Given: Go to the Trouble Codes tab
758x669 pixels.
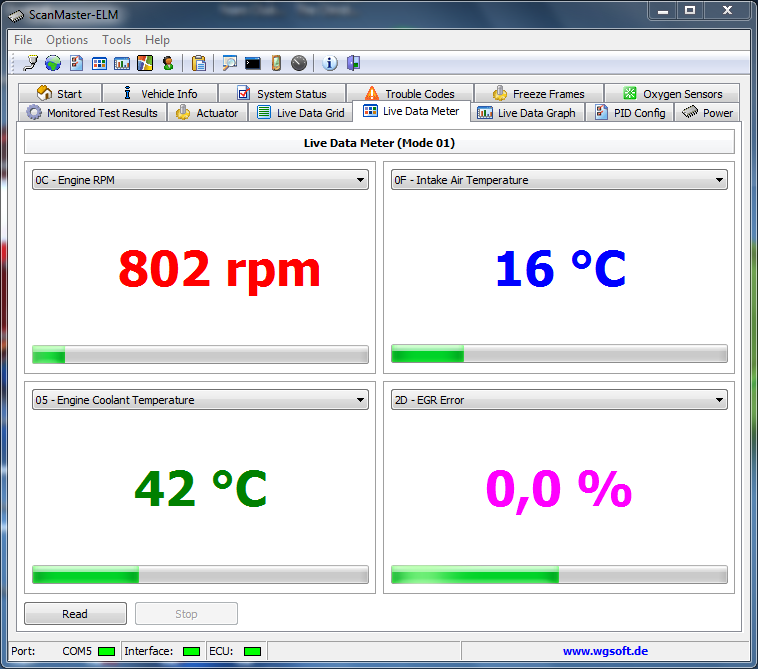Looking at the screenshot, I should [x=410, y=93].
